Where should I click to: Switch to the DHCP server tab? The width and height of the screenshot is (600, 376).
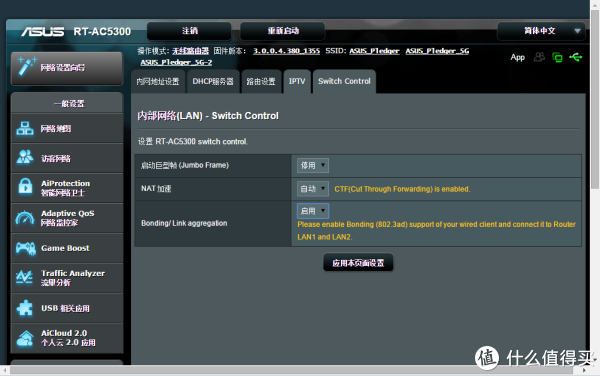pos(213,81)
